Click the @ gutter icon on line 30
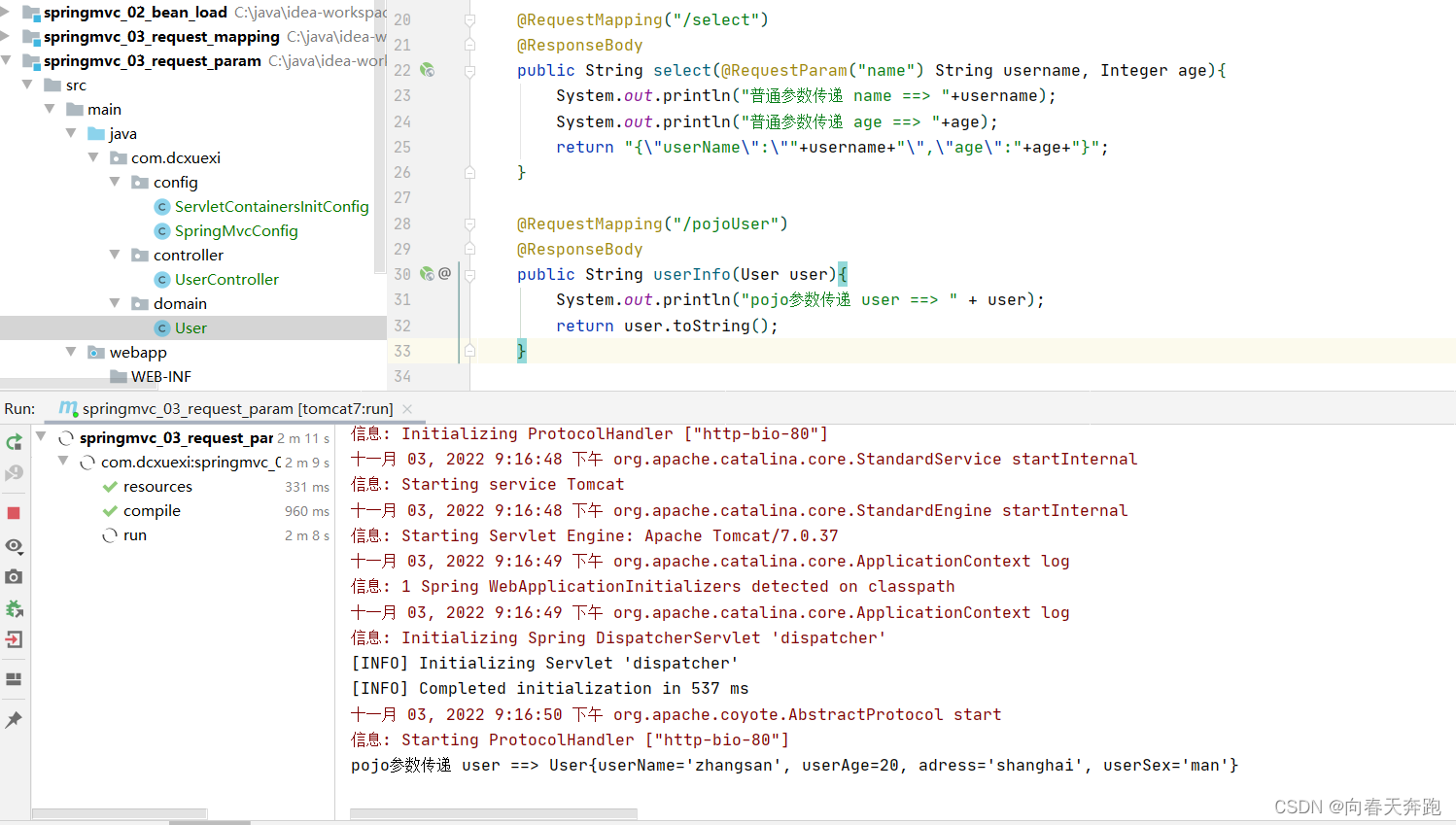This screenshot has width=1456, height=825. [444, 274]
